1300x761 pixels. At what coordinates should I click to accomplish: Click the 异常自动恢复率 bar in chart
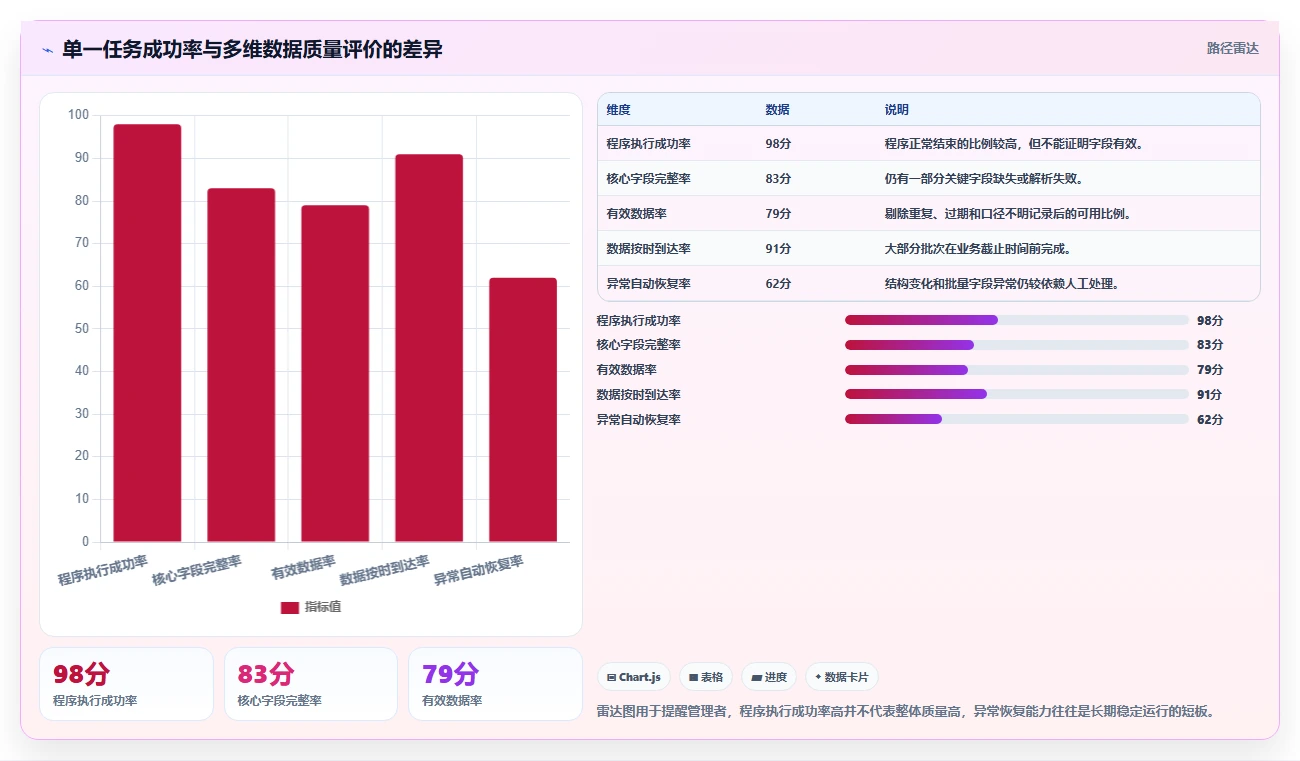(523, 410)
